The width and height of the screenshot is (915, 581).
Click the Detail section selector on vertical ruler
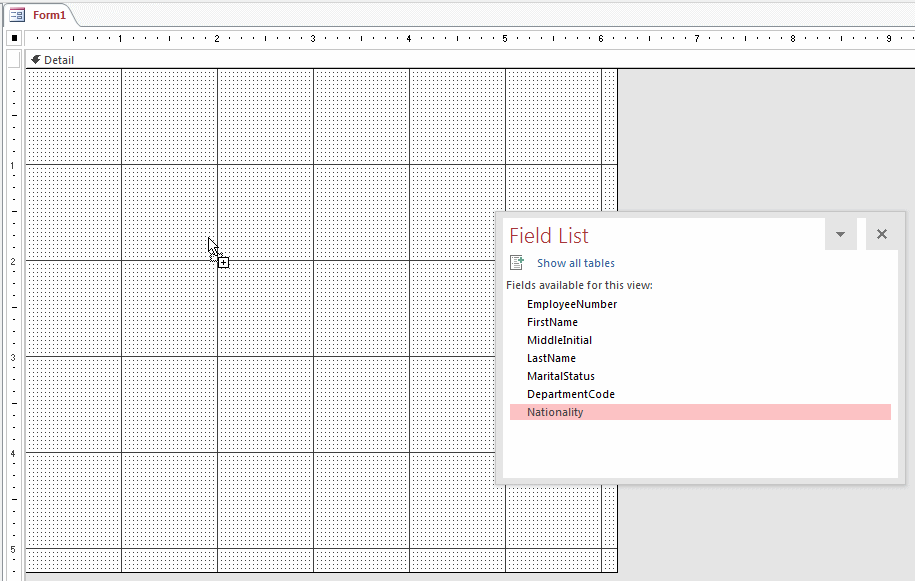[x=14, y=60]
